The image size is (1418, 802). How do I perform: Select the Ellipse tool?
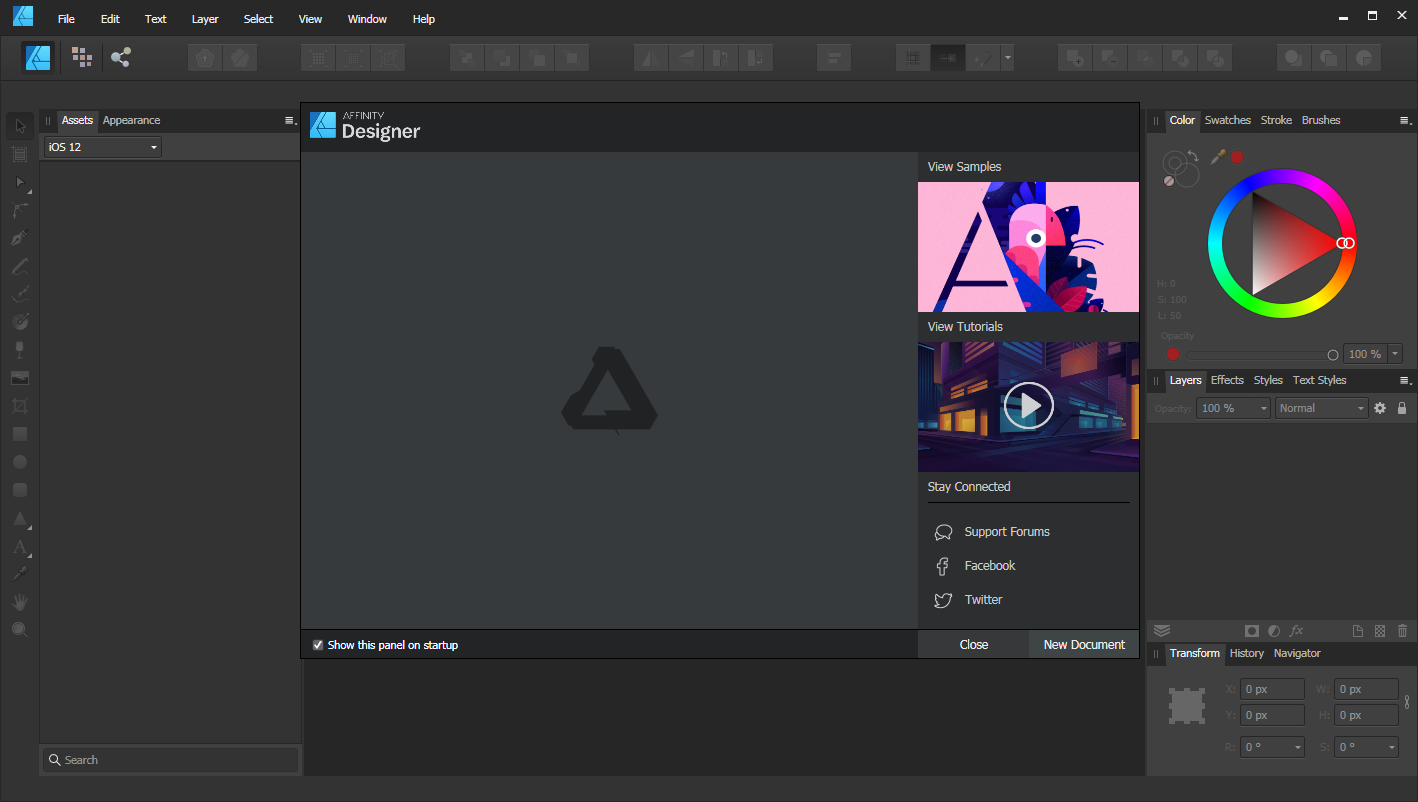coord(20,462)
